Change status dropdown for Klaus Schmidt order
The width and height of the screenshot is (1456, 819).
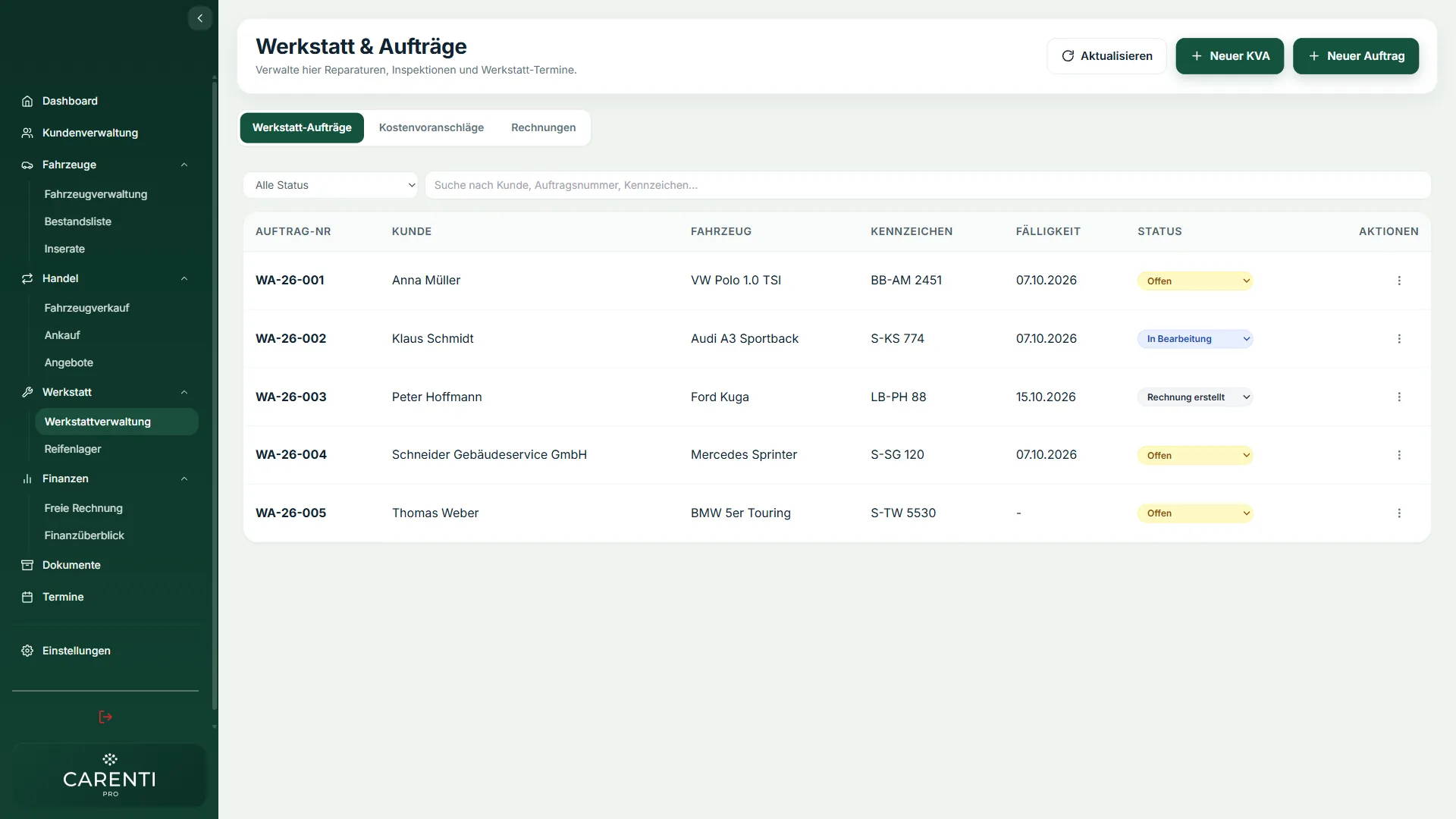pyautogui.click(x=1195, y=339)
